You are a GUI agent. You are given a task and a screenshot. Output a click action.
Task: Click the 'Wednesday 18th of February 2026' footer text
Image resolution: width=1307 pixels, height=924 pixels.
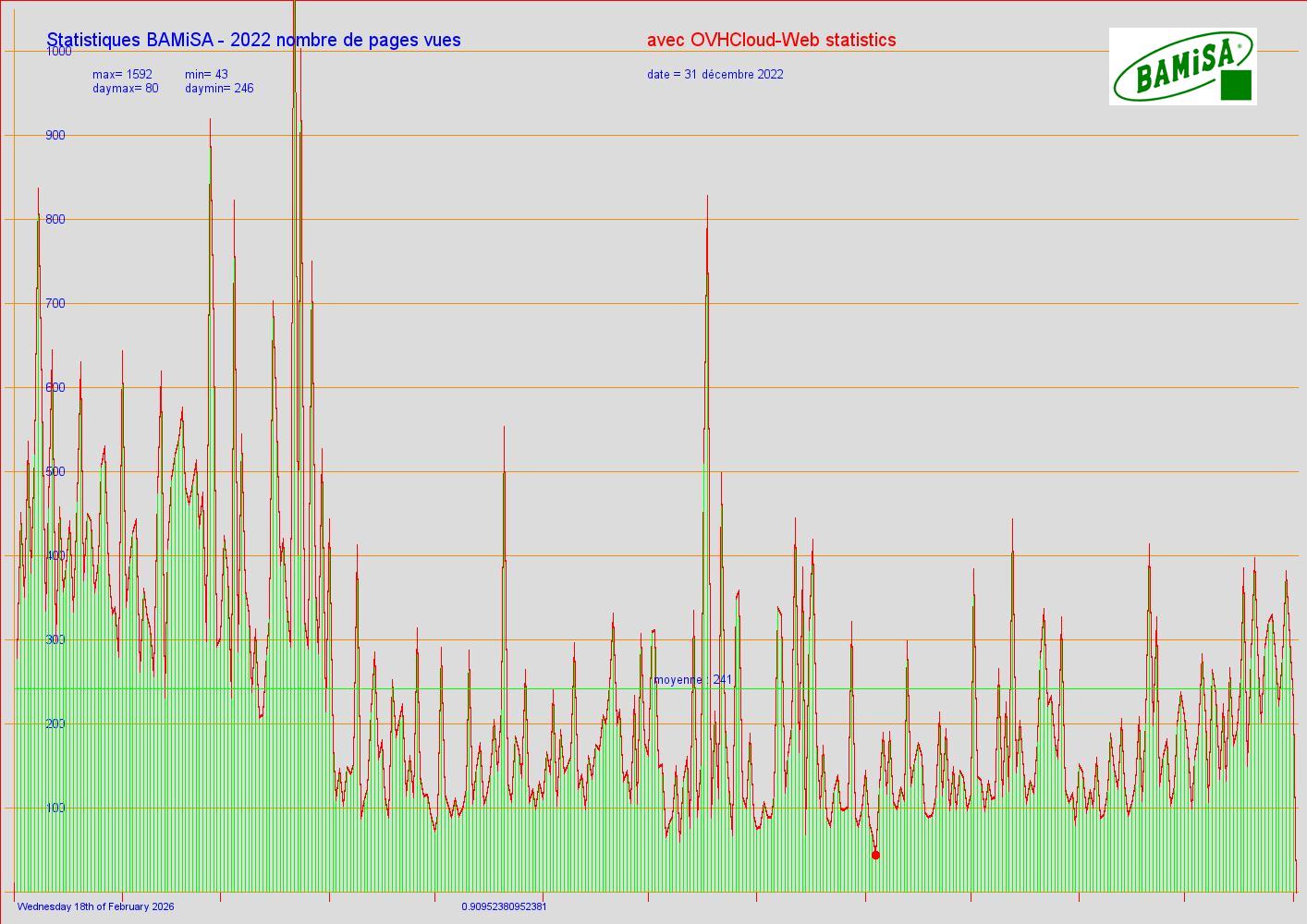[95, 906]
